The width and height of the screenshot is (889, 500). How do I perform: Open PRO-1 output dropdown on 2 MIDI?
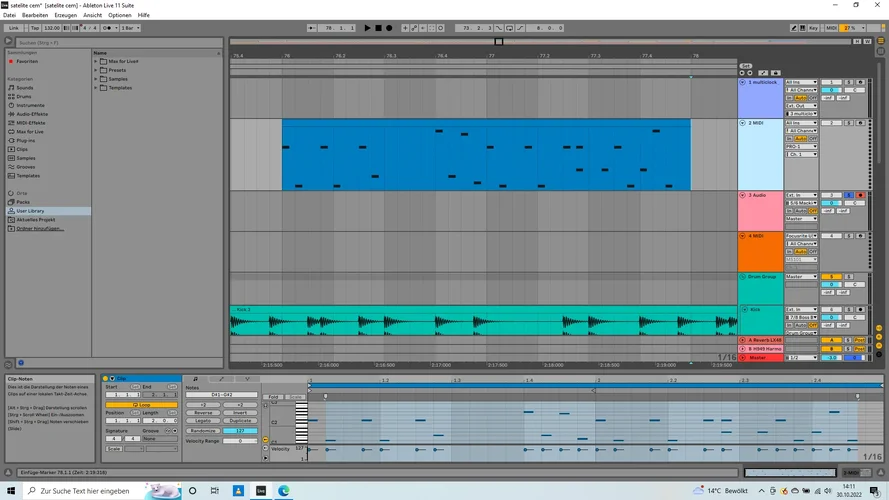coord(801,146)
